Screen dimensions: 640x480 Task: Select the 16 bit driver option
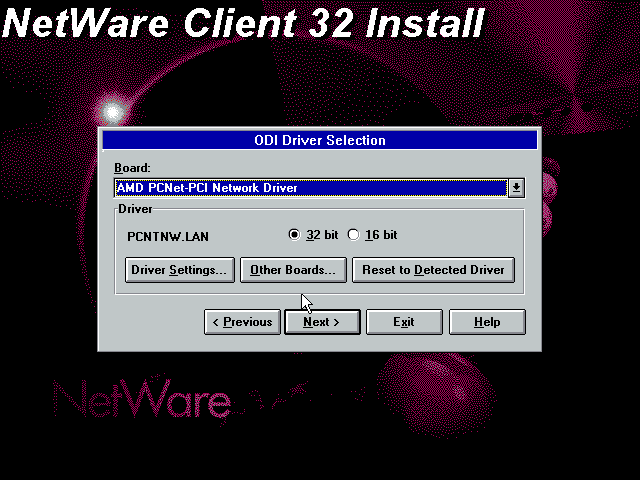[372, 235]
